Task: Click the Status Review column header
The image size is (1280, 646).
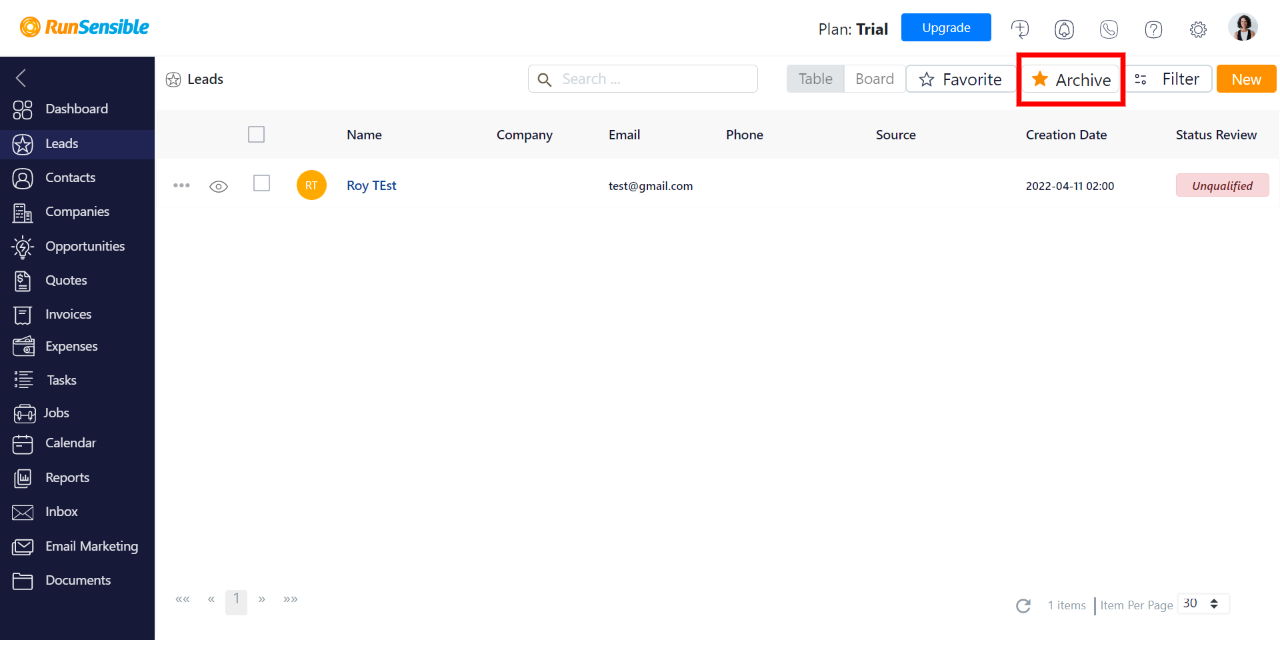Action: pos(1216,135)
